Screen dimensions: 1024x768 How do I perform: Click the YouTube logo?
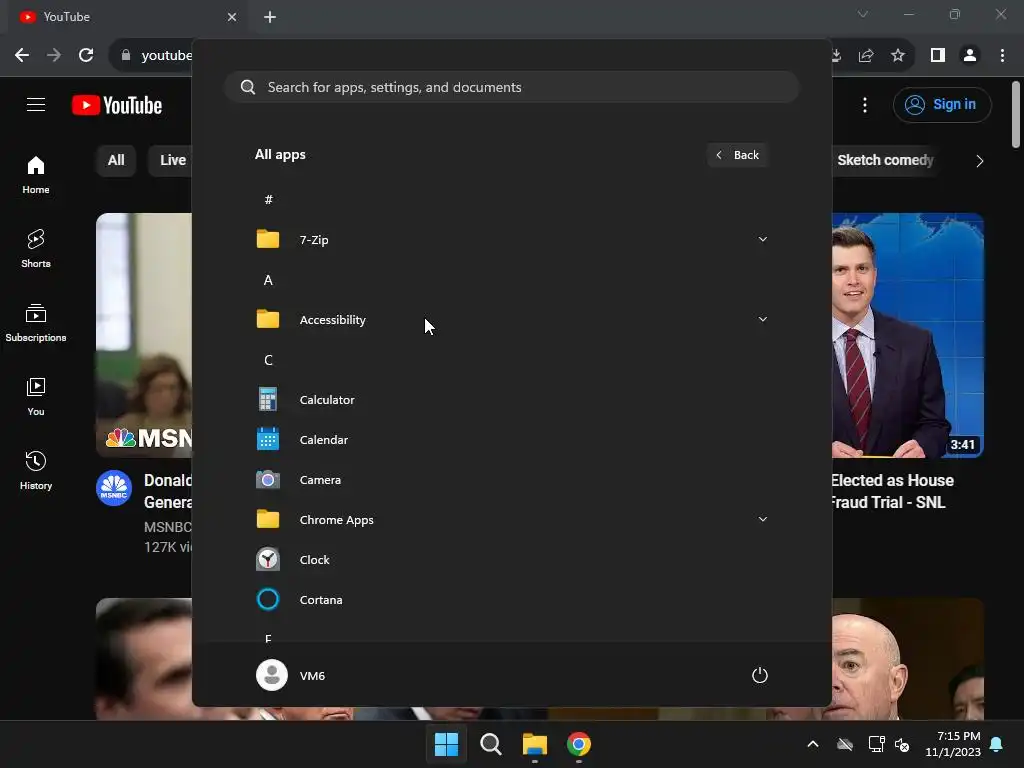tap(117, 105)
